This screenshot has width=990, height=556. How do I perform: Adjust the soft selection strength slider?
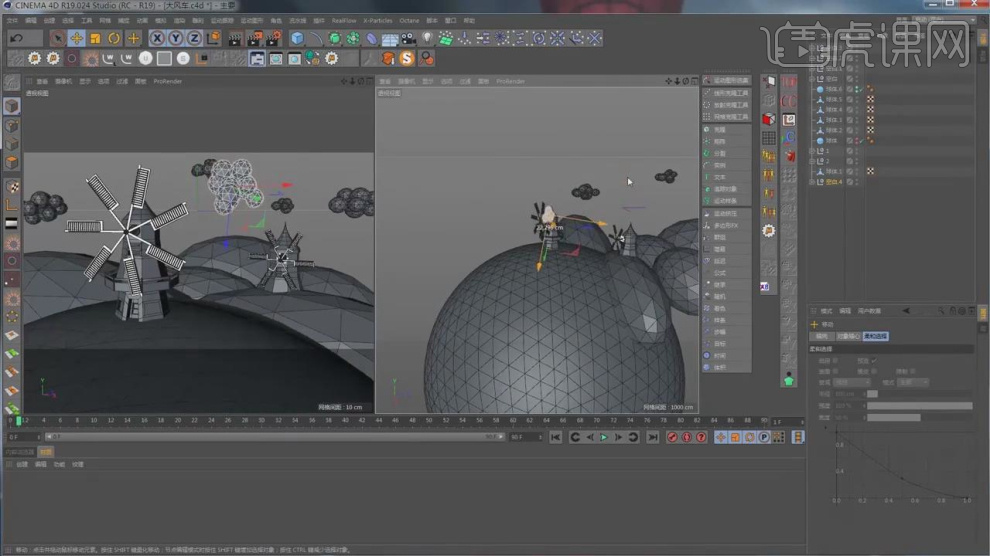(x=920, y=405)
